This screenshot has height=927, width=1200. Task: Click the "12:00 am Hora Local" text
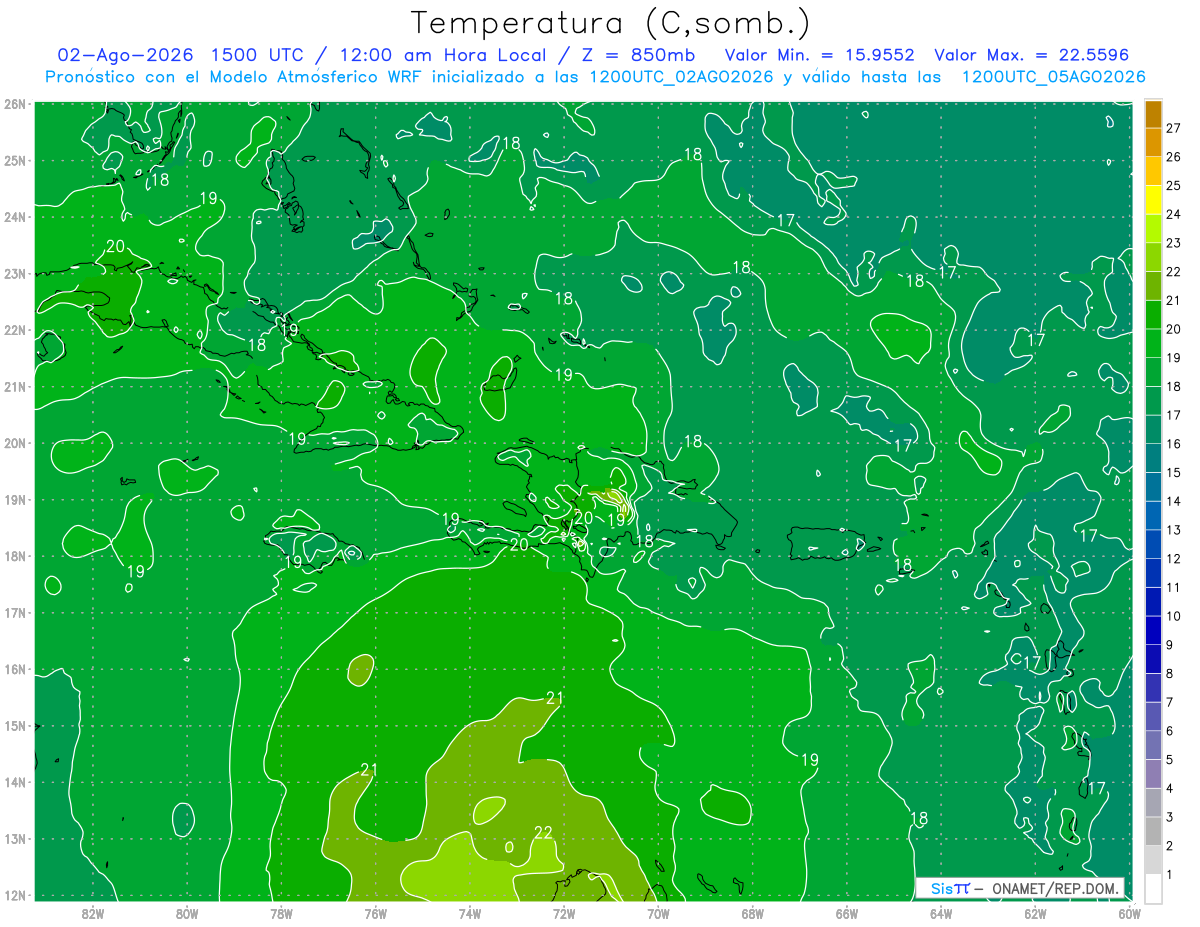(444, 56)
